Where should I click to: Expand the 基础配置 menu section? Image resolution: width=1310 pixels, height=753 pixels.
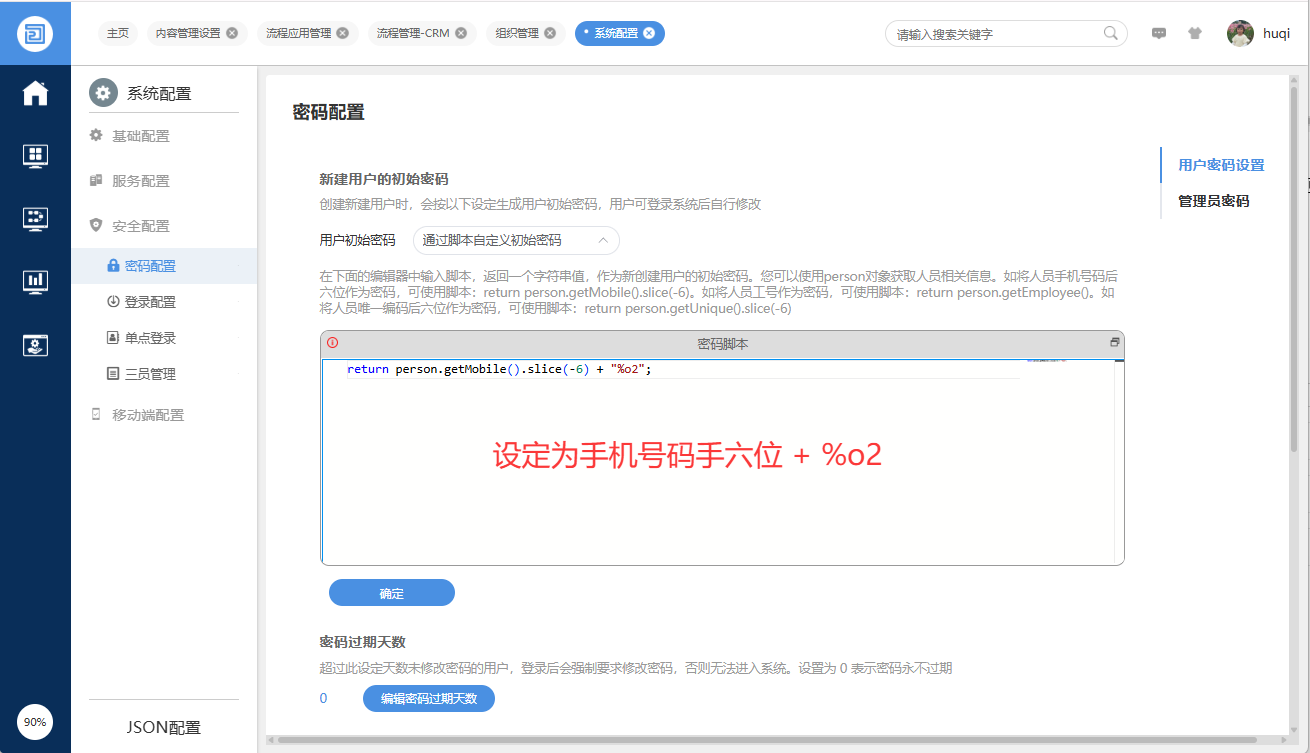(x=141, y=136)
